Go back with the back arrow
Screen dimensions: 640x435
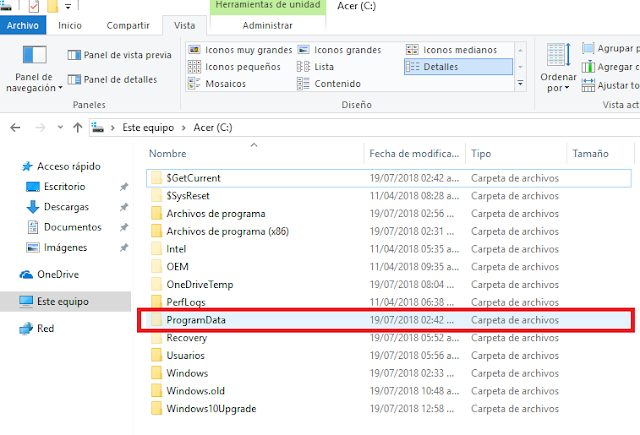coord(16,128)
